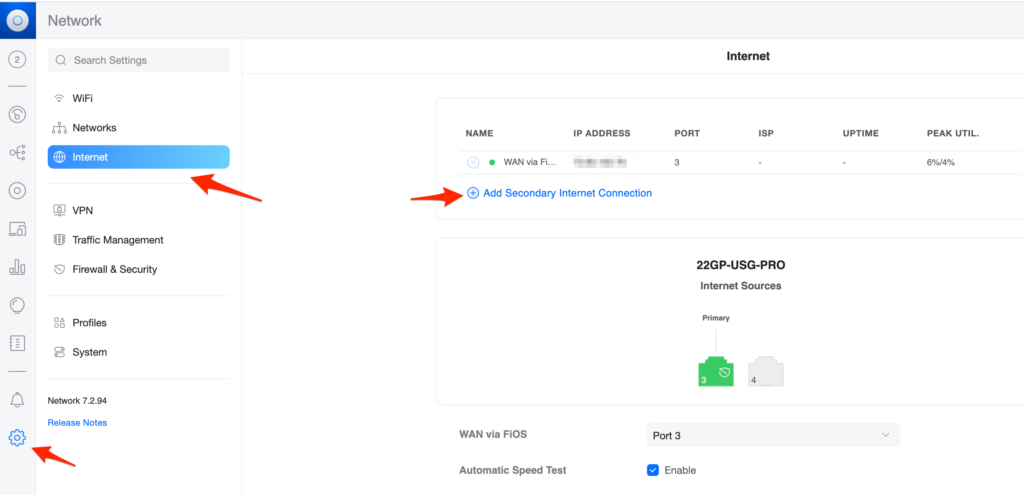Image resolution: width=1024 pixels, height=495 pixels.
Task: Open the WiFi settings section
Action: pyautogui.click(x=82, y=99)
